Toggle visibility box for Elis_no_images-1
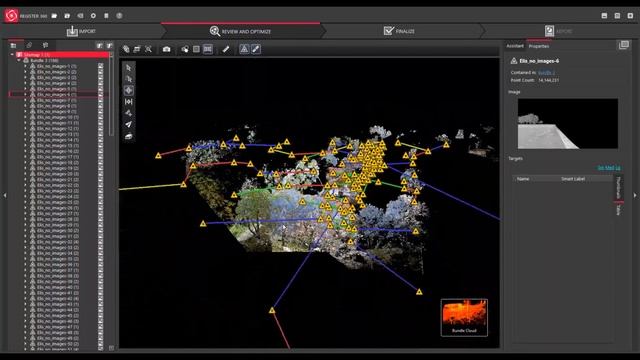640x360 pixels. (x=100, y=66)
